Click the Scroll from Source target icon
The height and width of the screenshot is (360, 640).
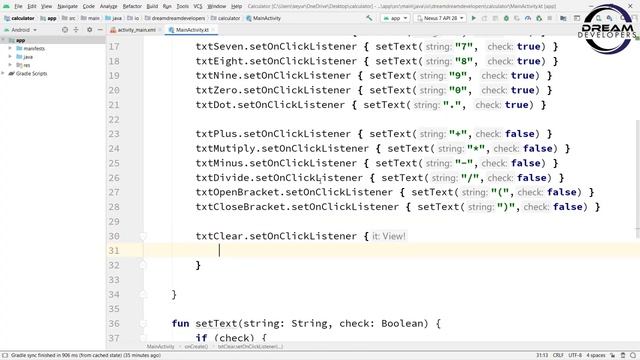65,30
